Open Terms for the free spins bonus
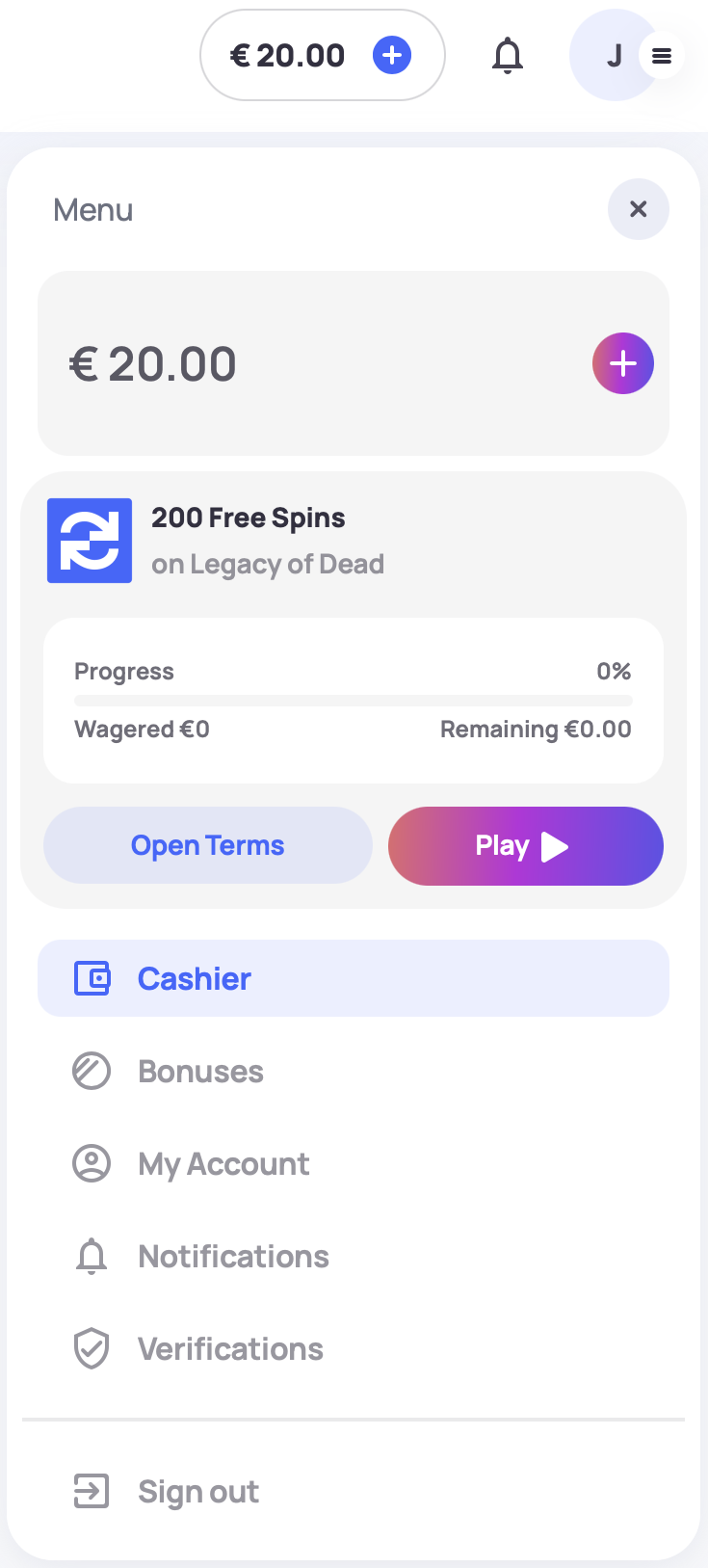 click(x=208, y=845)
